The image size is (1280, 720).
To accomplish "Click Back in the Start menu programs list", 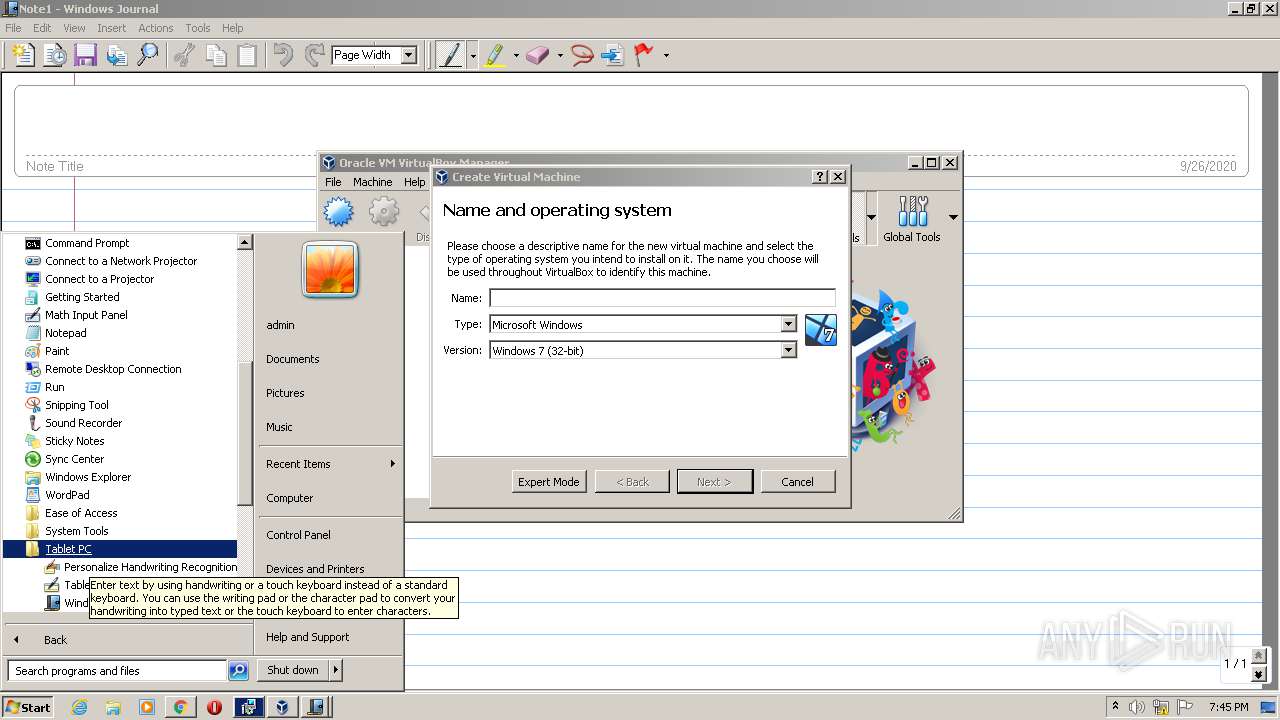I will [x=55, y=640].
